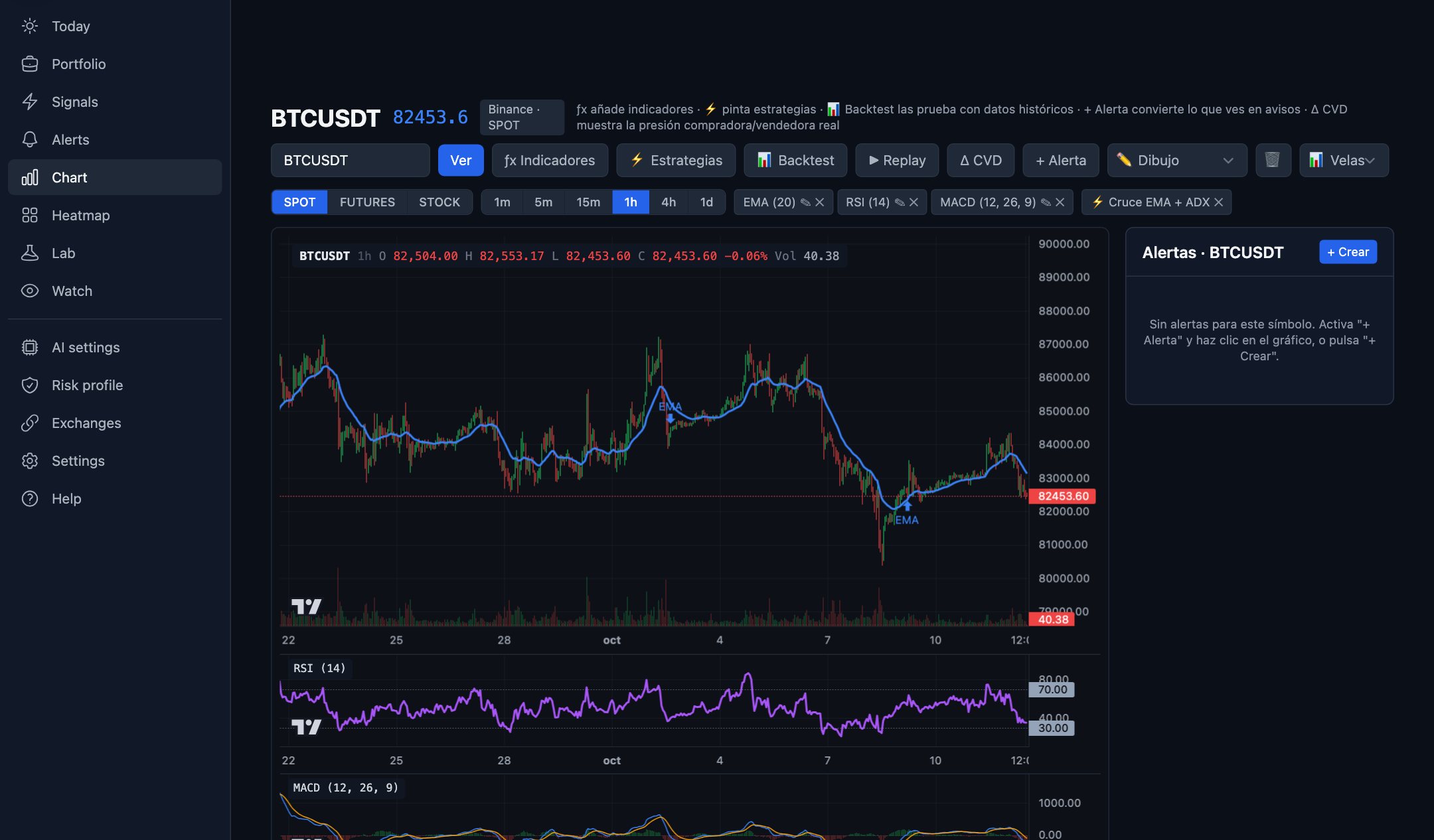Click the BTCUSDT symbol input field
Viewport: 1434px width, 840px height.
351,160
